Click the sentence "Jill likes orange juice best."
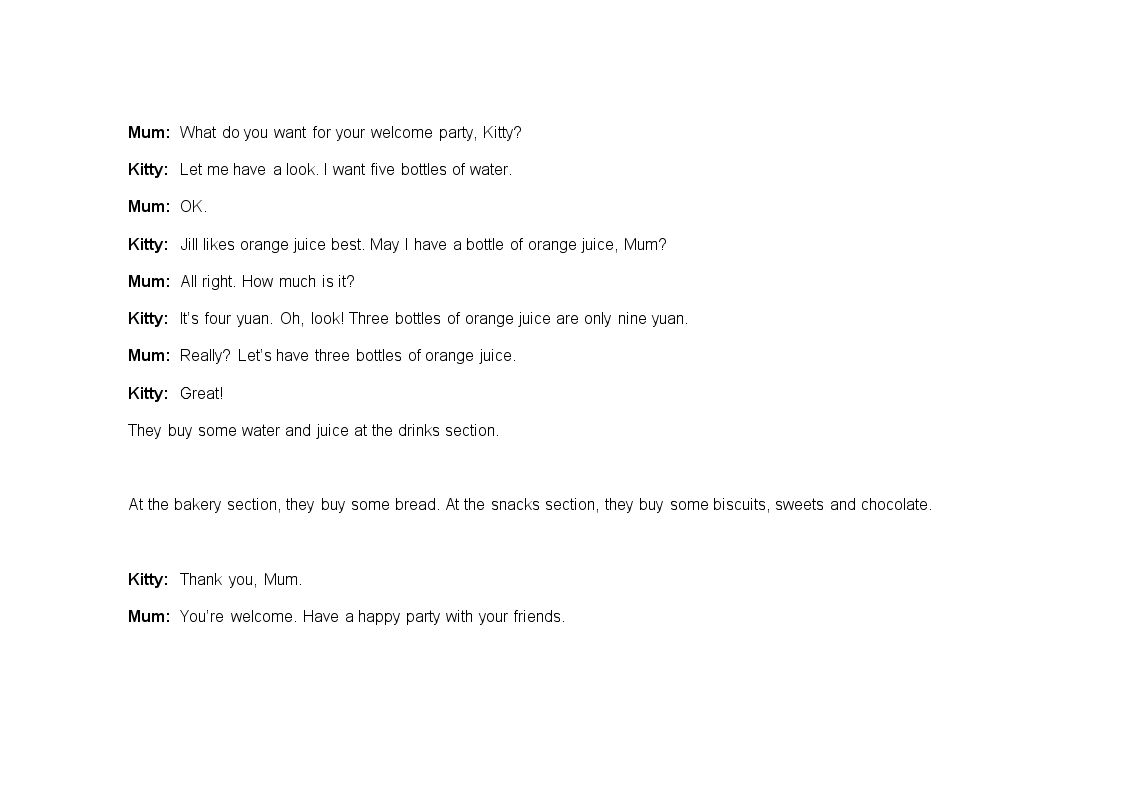Viewport: 1123px width, 794px height. coord(273,245)
